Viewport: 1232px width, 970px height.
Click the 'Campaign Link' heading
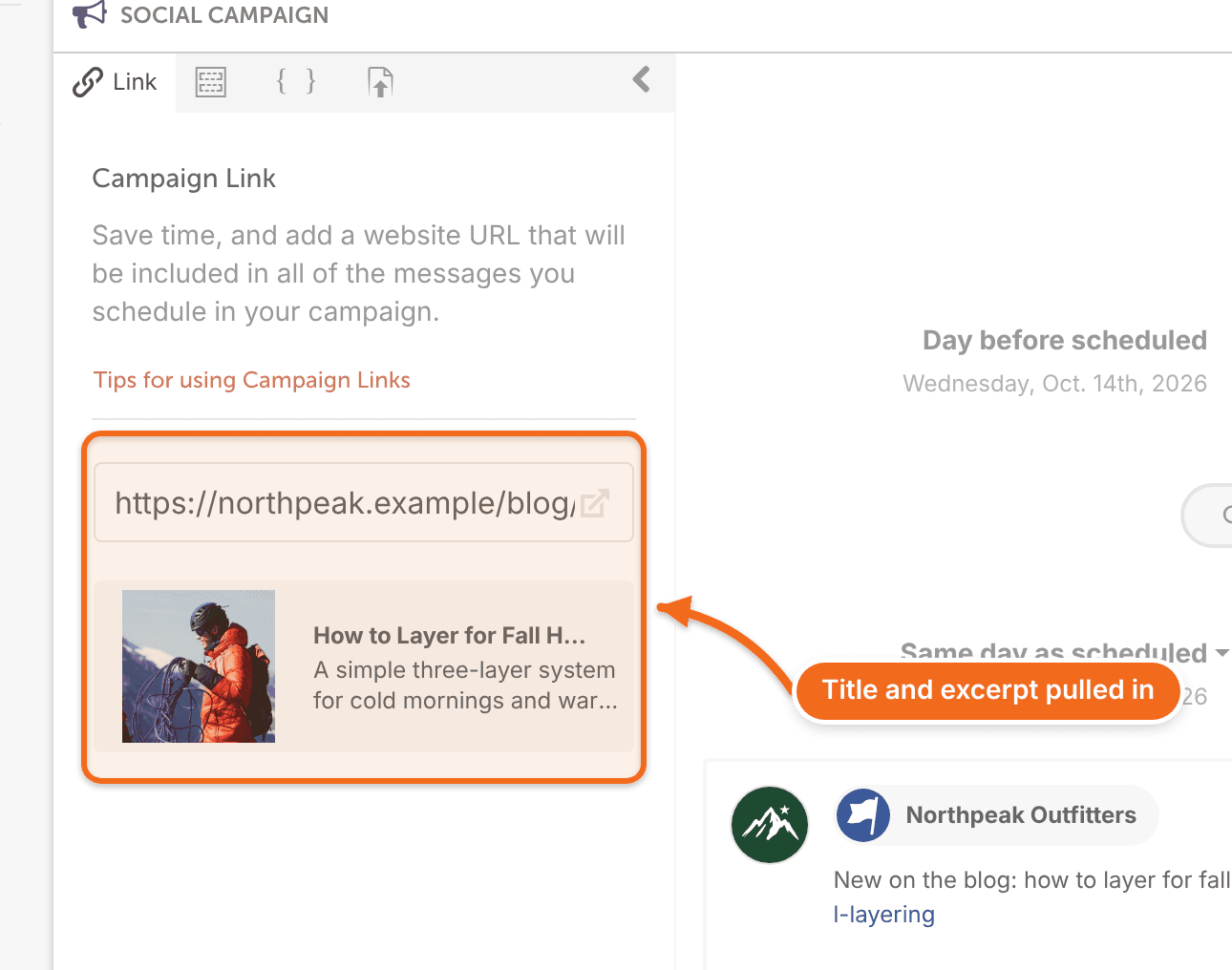tap(184, 179)
